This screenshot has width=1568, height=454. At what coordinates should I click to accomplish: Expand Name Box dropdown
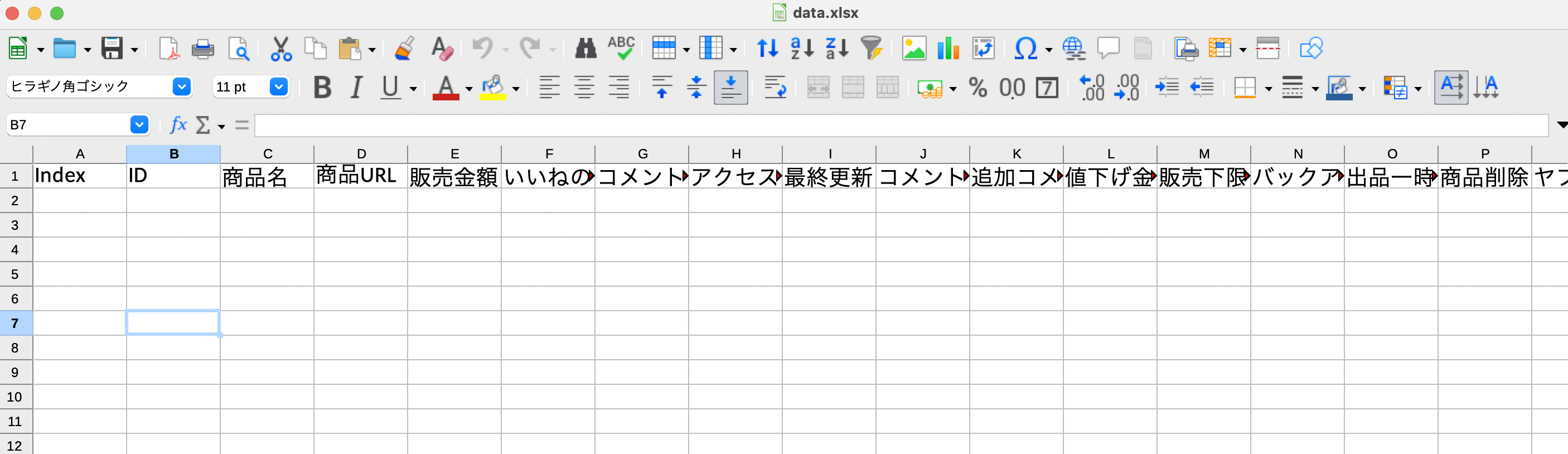139,125
